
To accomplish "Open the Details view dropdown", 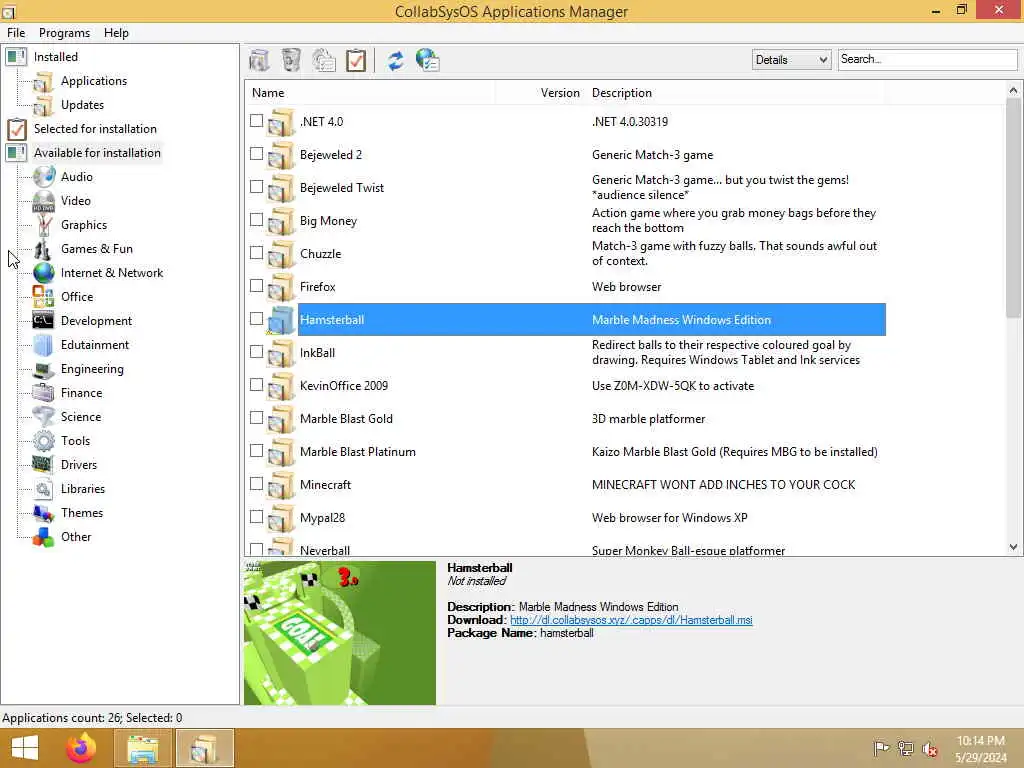I will pyautogui.click(x=791, y=59).
